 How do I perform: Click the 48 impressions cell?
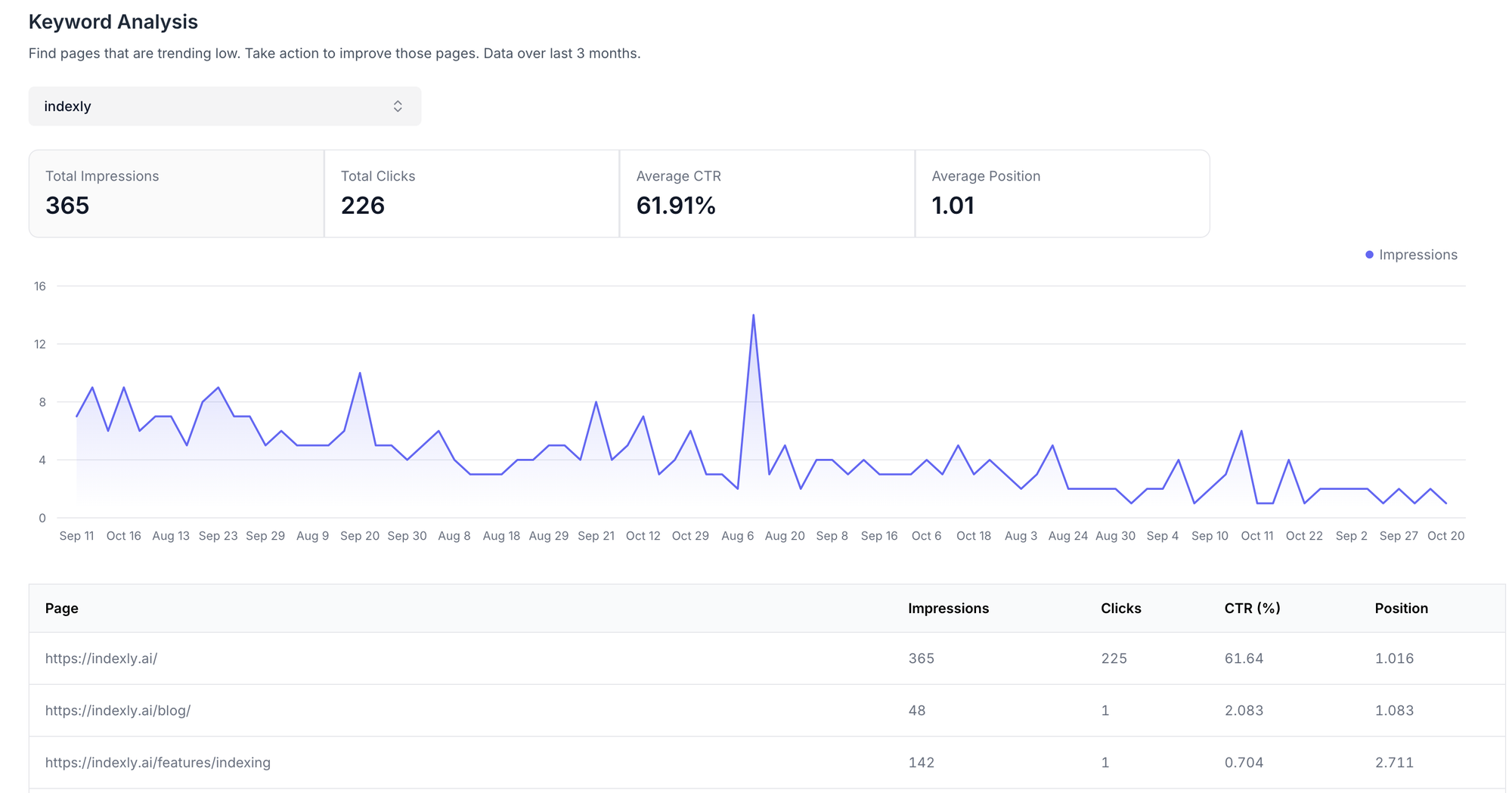916,711
